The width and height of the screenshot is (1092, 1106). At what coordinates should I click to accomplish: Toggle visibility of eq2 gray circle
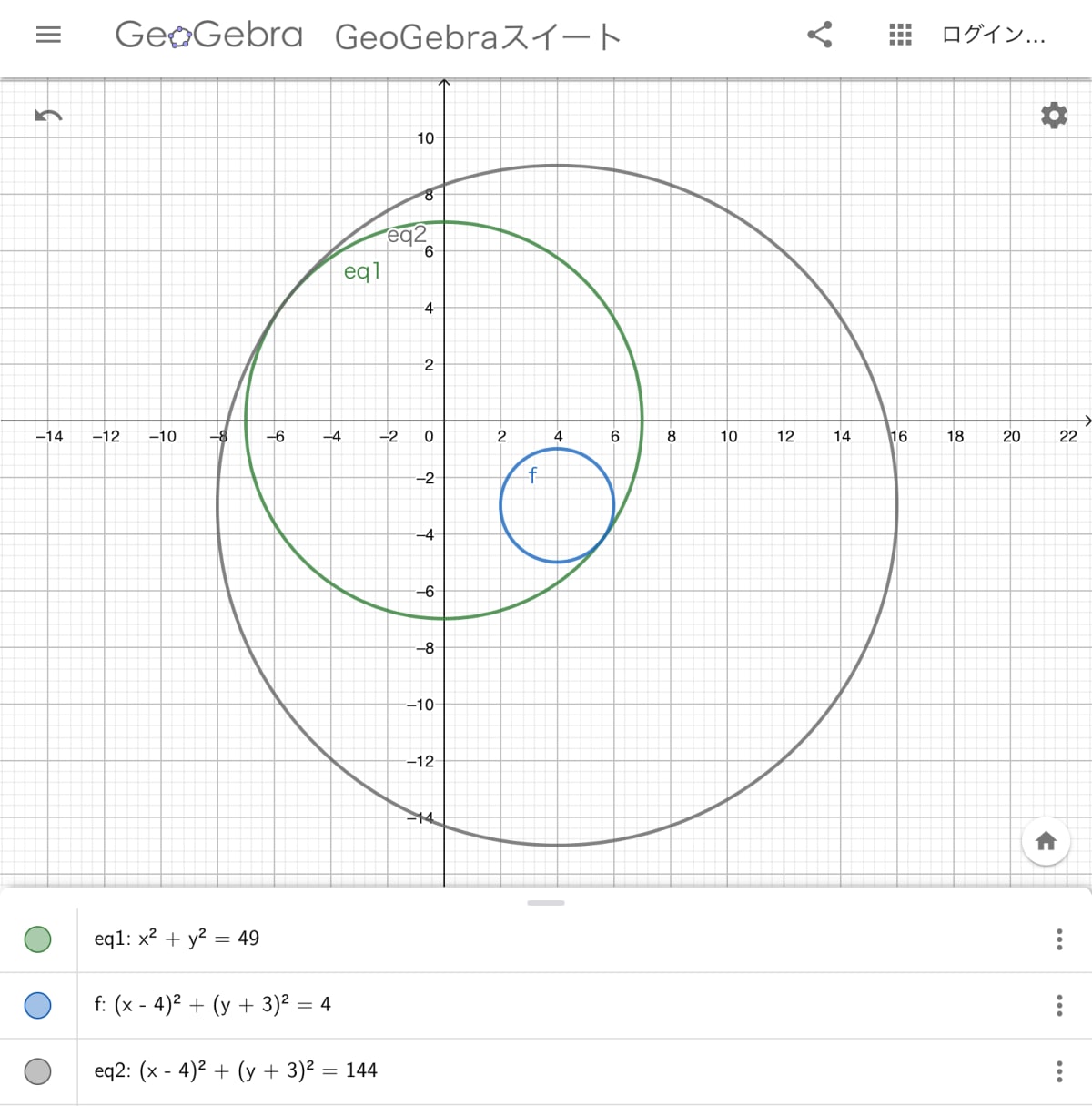coord(37,1071)
